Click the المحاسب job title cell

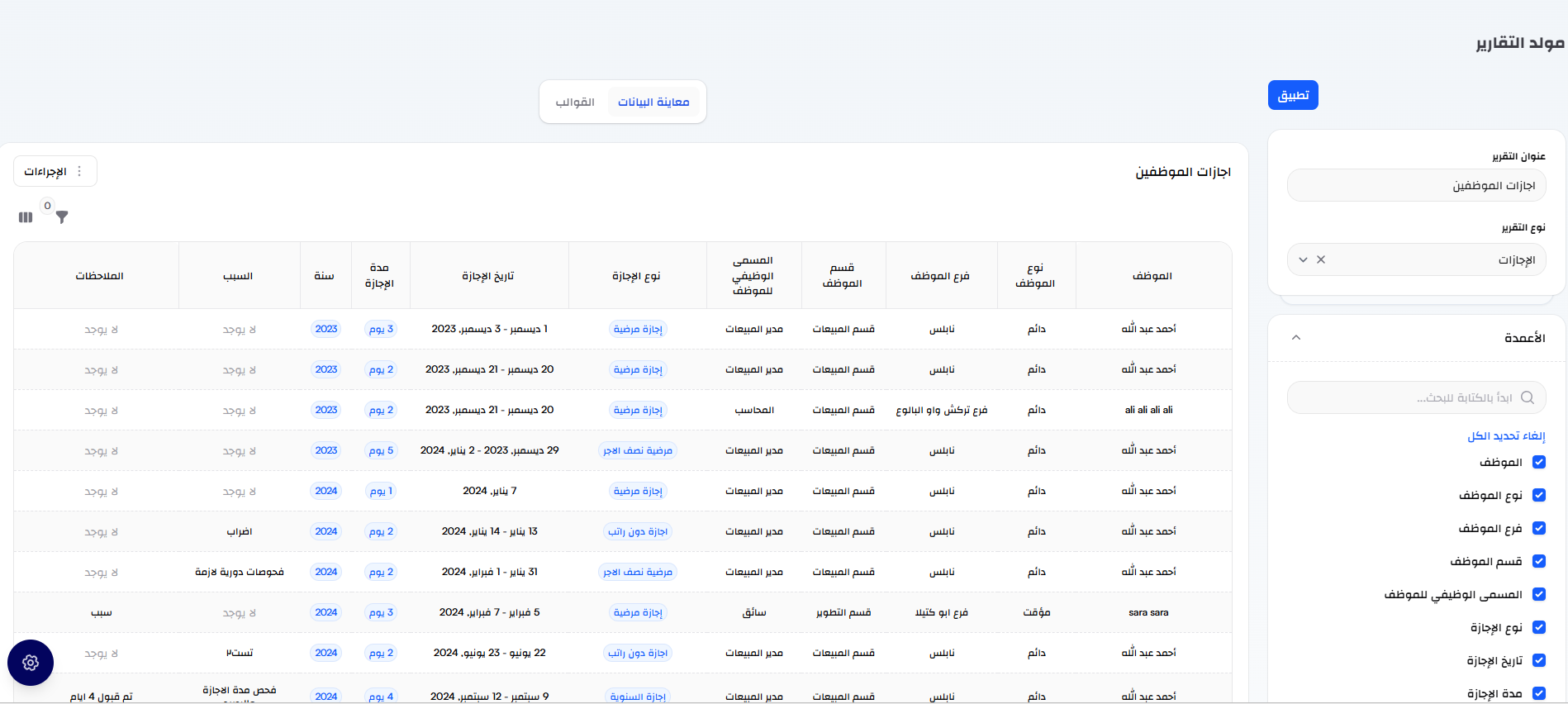click(754, 410)
